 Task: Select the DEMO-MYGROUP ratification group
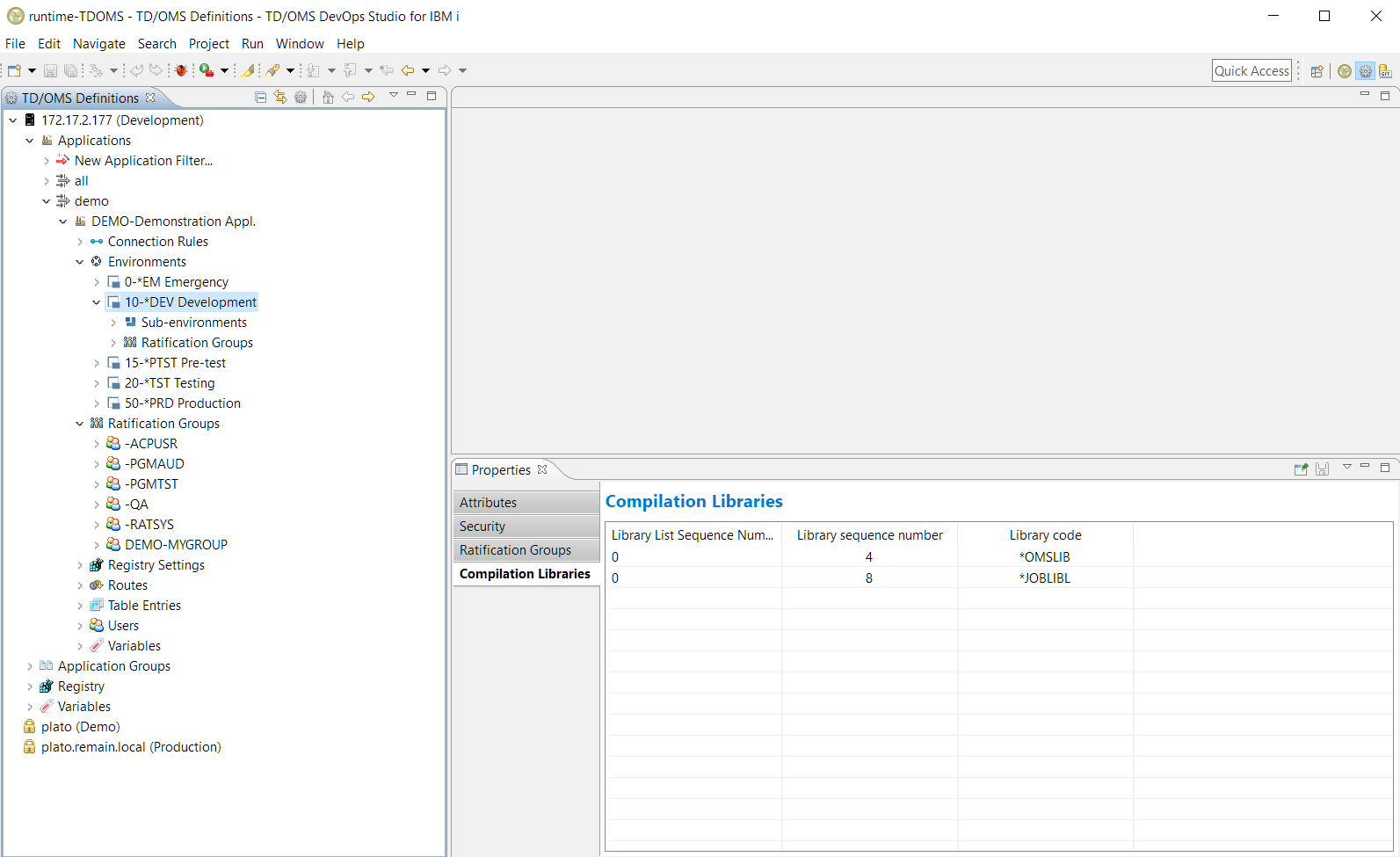tap(176, 545)
